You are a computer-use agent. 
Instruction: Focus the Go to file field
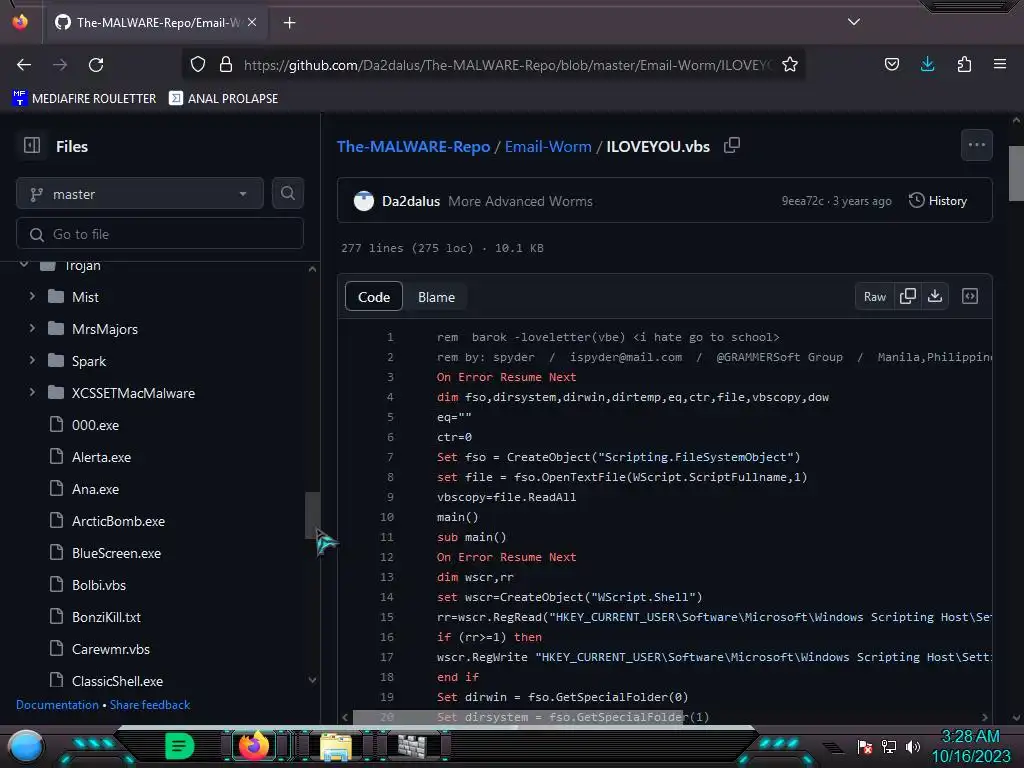click(x=160, y=234)
